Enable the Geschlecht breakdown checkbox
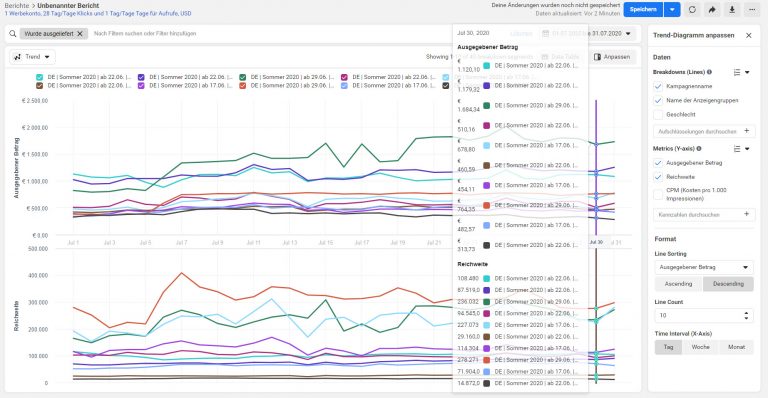768x398 pixels. pos(658,114)
